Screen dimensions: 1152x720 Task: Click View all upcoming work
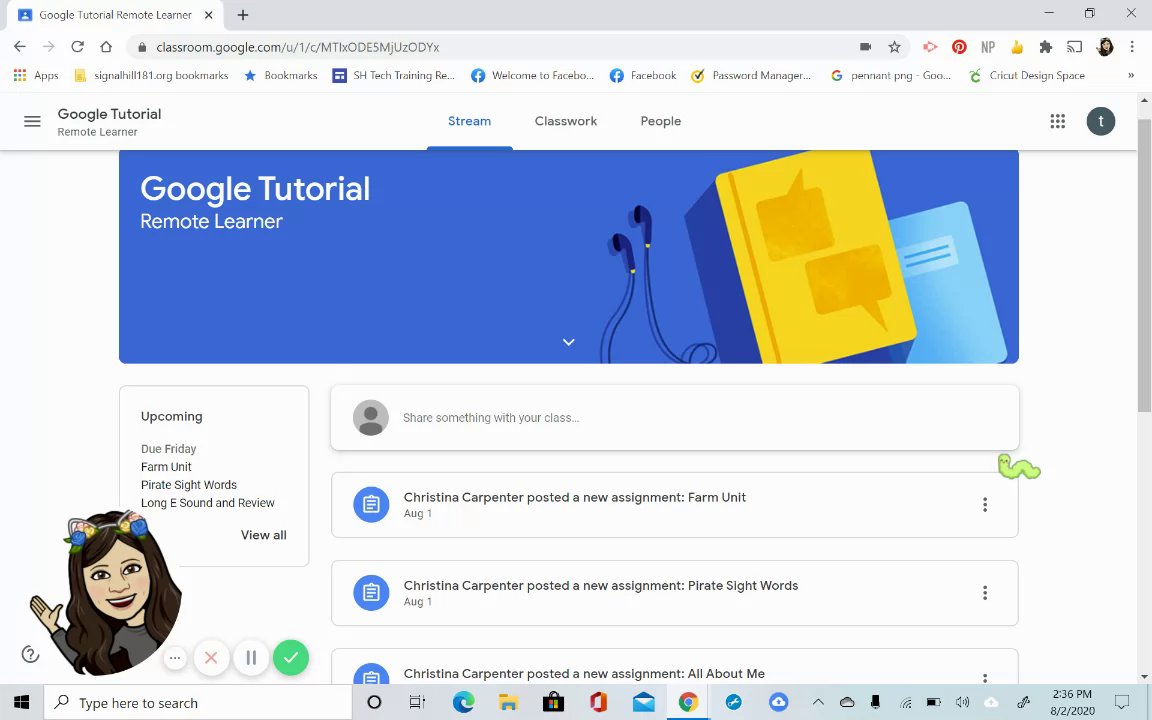264,535
